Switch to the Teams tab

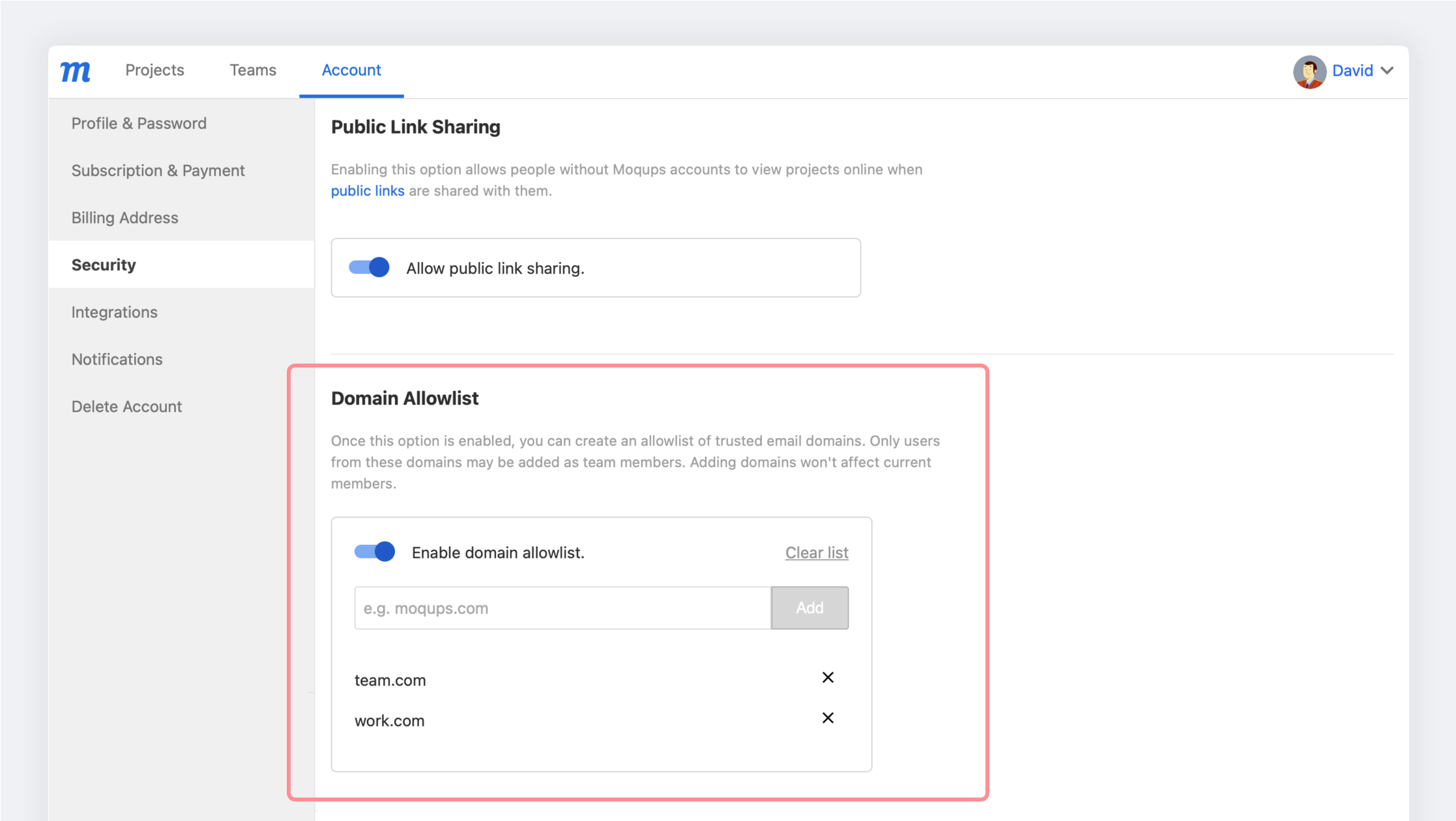pyautogui.click(x=253, y=70)
